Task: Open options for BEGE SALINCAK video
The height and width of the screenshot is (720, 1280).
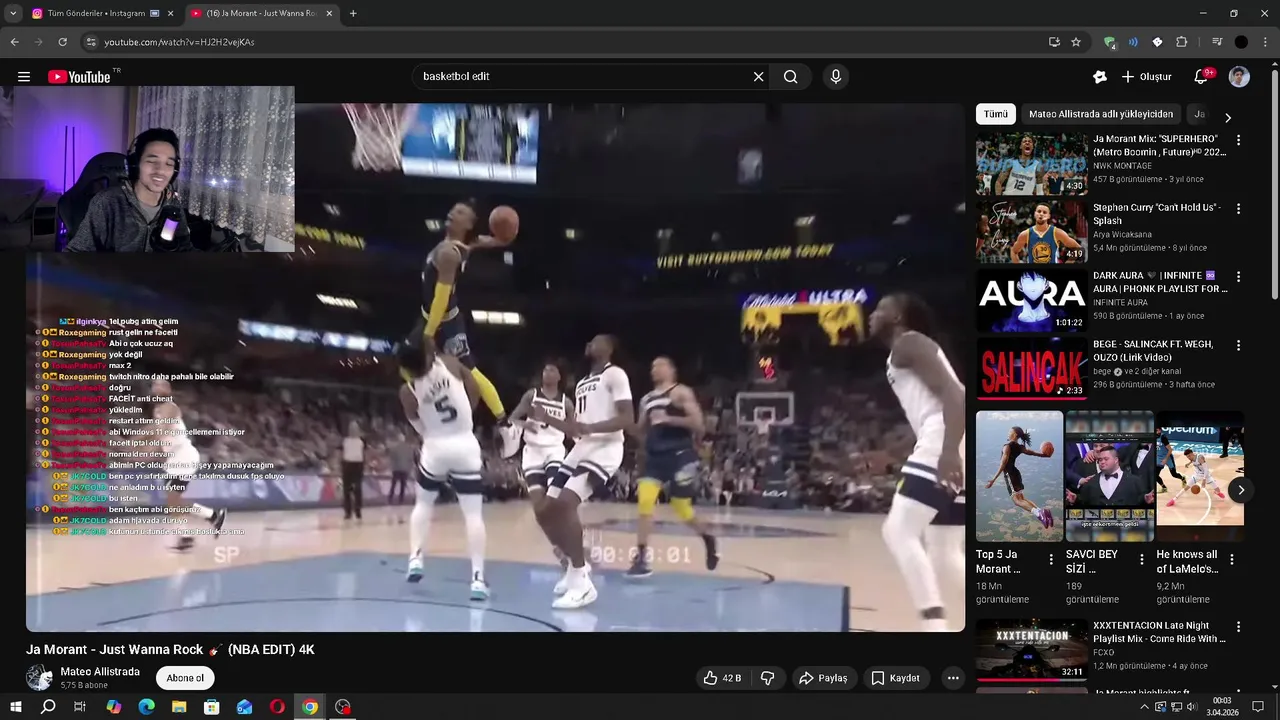Action: [x=1238, y=345]
